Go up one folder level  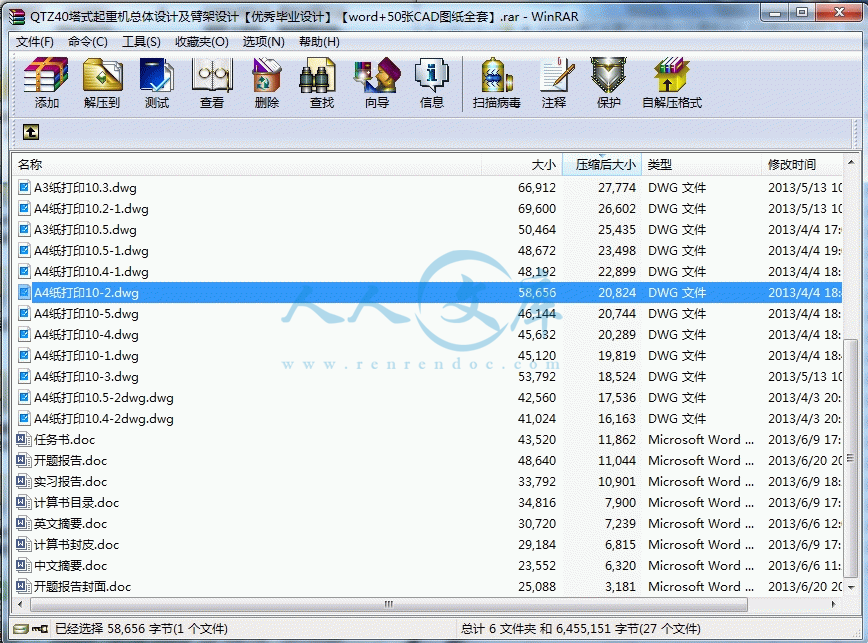coord(31,132)
